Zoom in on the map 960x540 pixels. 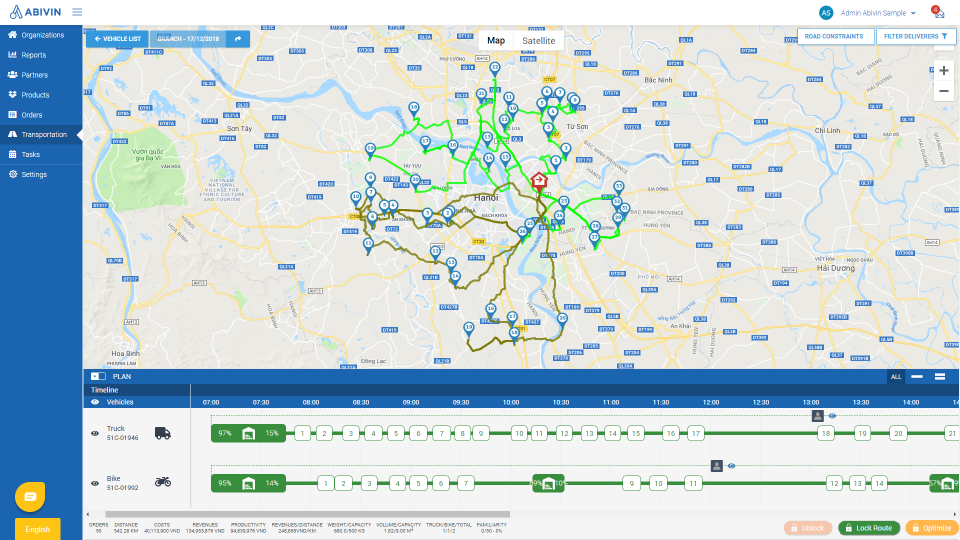[x=943, y=71]
